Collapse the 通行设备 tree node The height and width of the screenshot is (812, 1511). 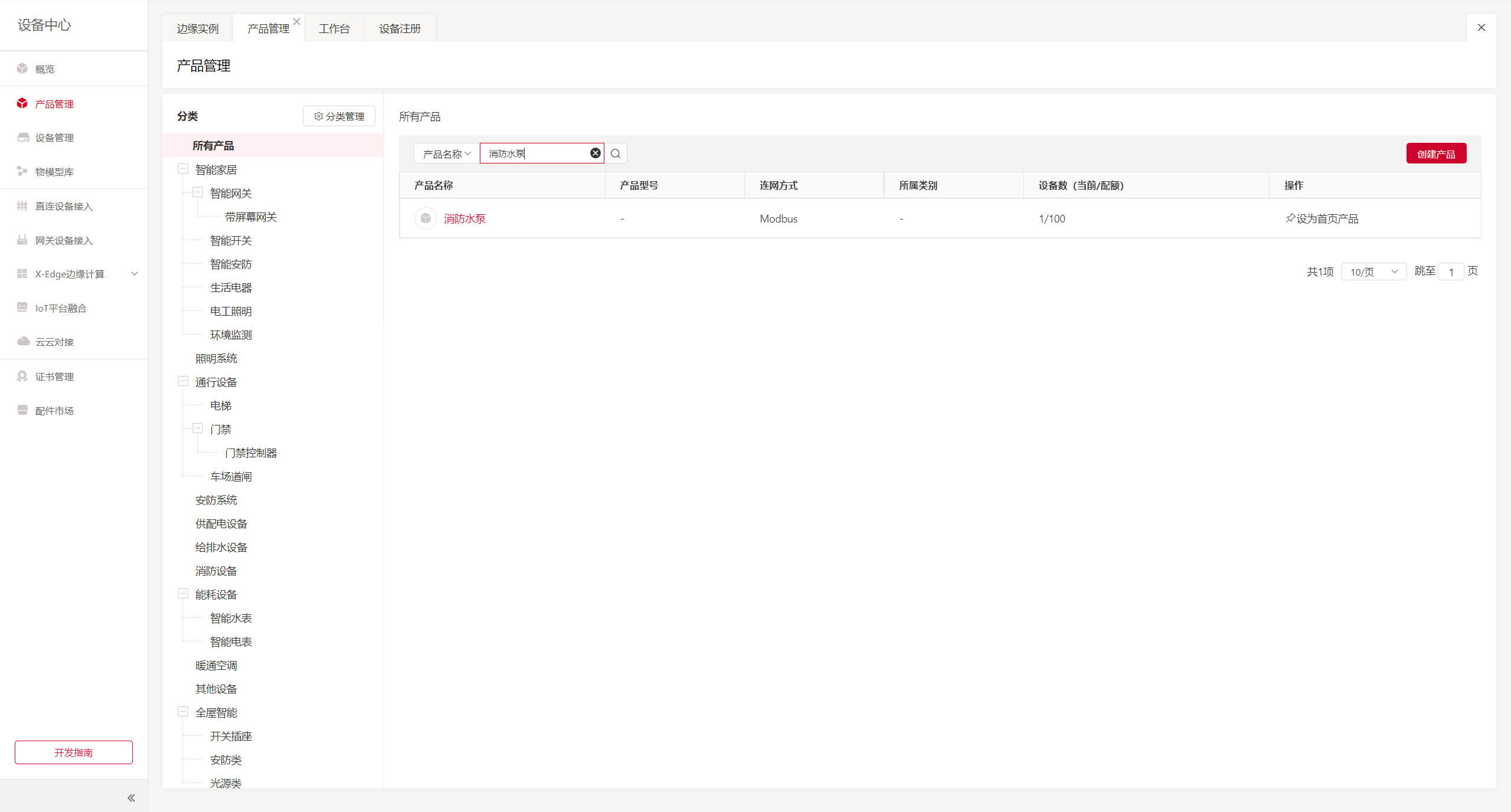coord(183,382)
